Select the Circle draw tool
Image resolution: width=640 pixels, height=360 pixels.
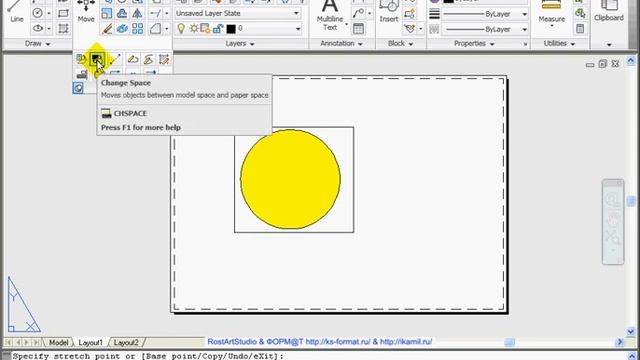pyautogui.click(x=38, y=13)
